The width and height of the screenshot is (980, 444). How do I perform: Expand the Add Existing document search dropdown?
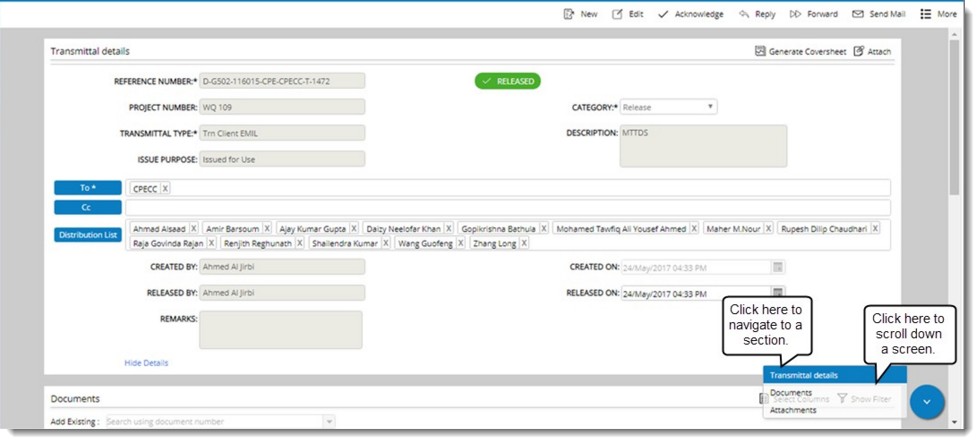pyautogui.click(x=329, y=422)
